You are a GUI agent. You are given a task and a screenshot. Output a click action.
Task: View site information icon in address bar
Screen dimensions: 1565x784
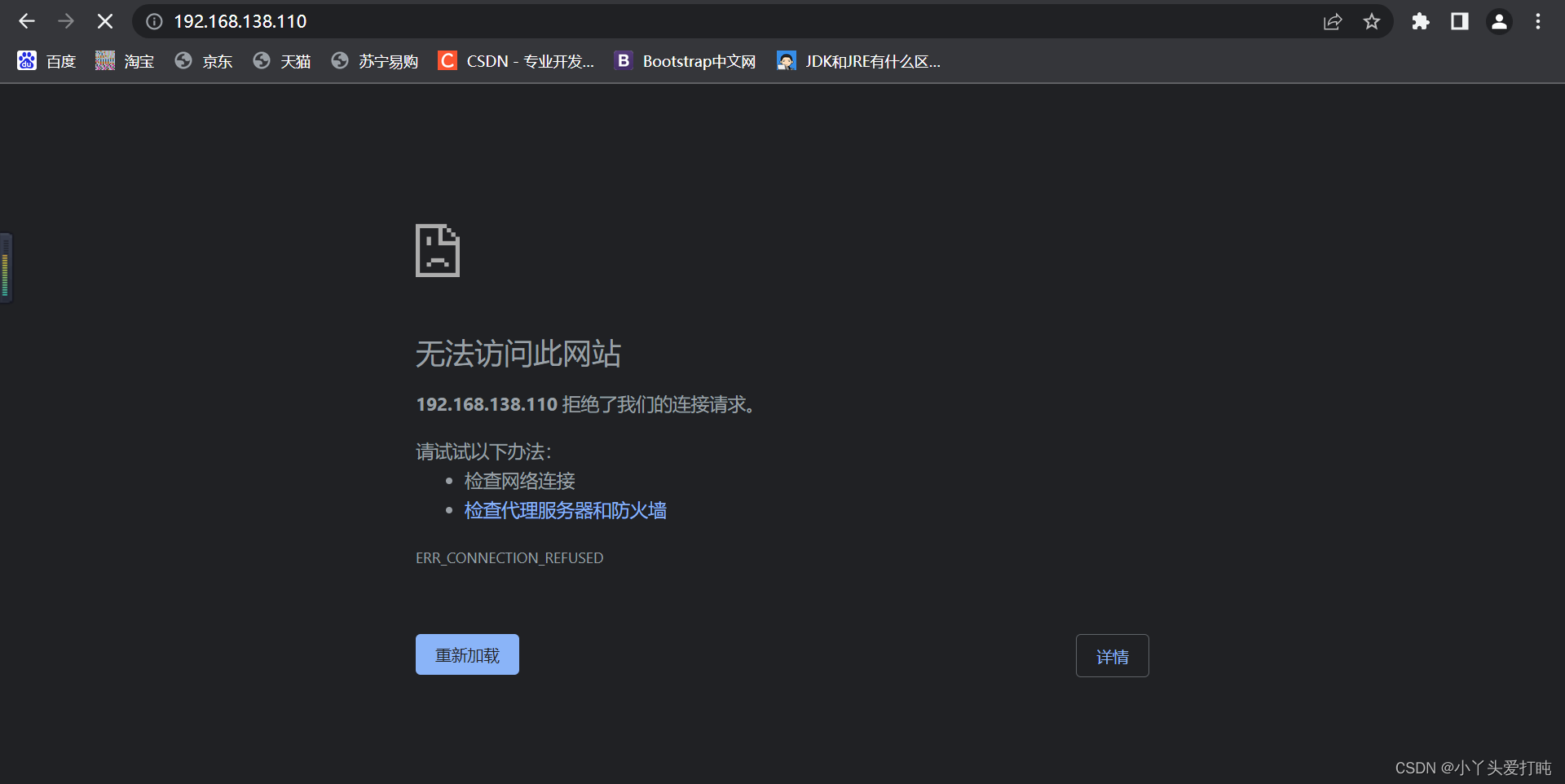point(154,22)
